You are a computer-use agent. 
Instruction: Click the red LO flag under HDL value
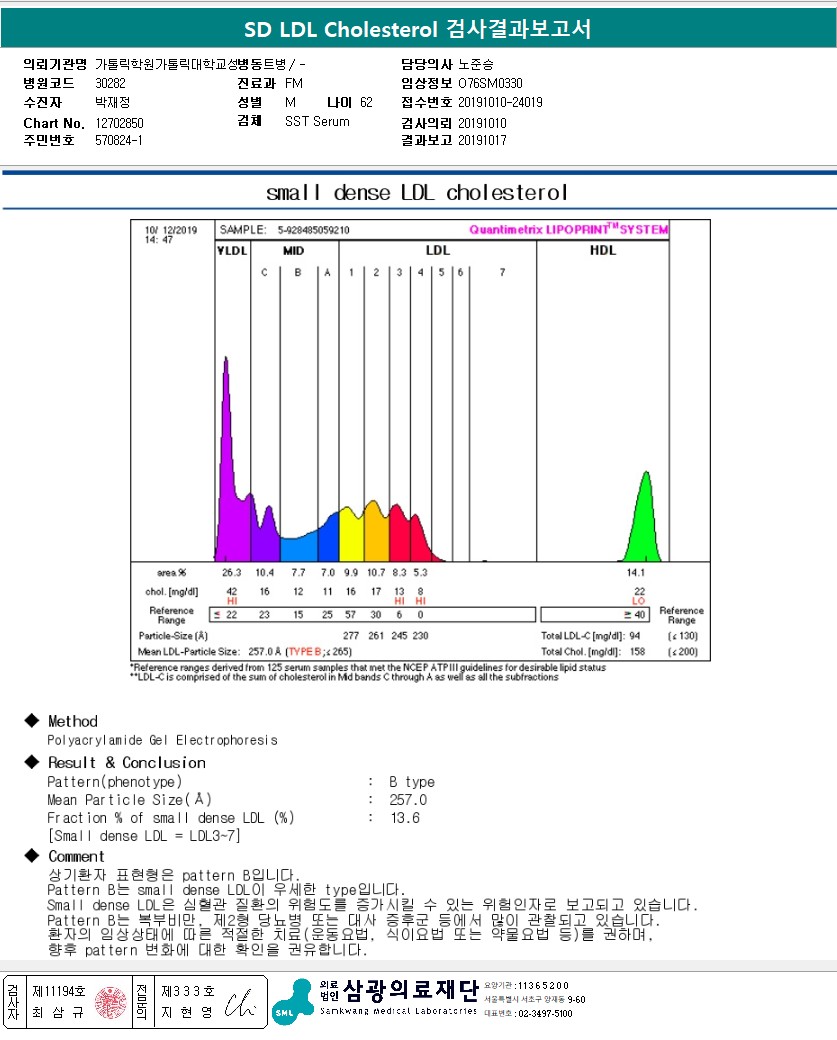tap(639, 601)
